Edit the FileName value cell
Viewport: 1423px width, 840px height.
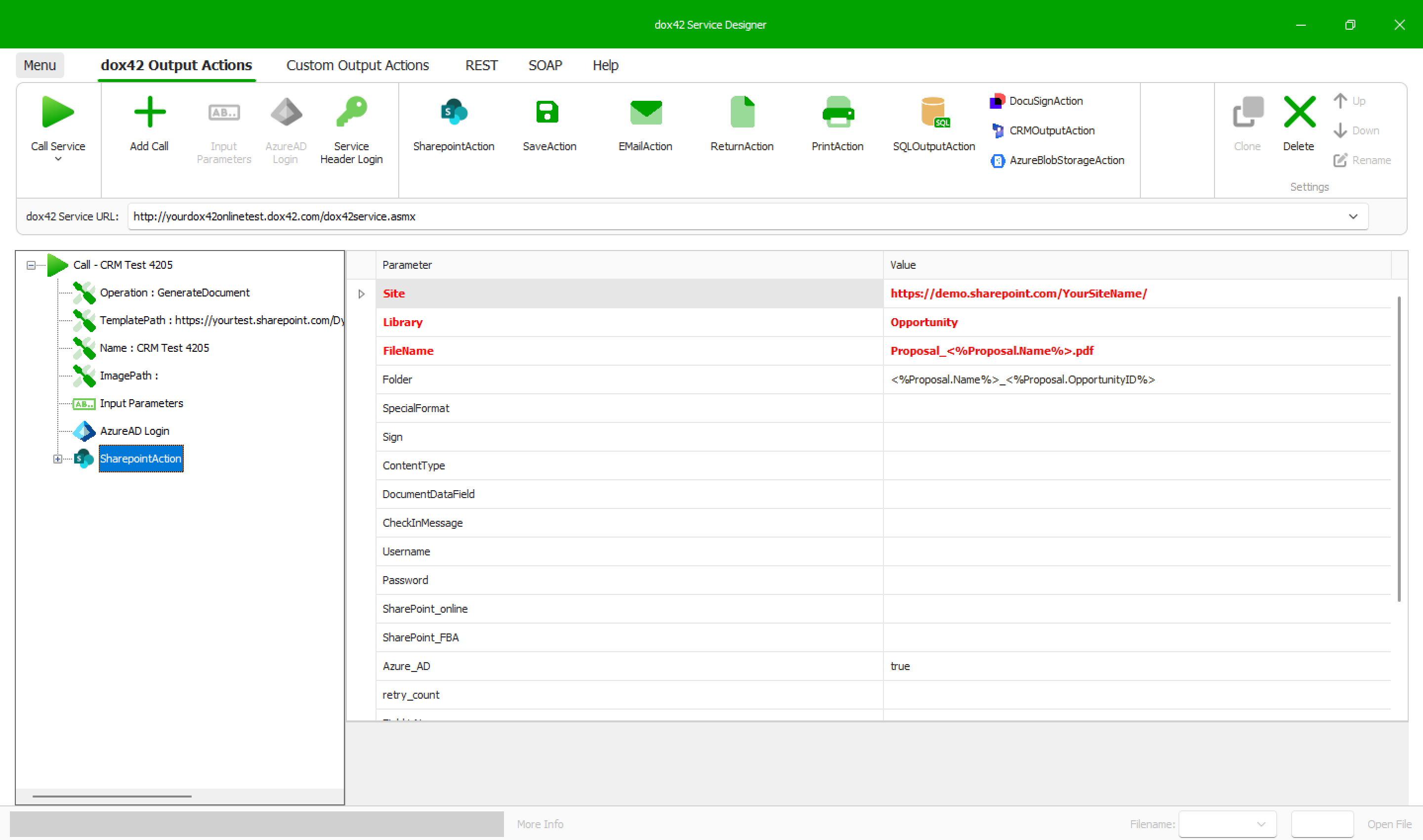pyautogui.click(x=1136, y=351)
